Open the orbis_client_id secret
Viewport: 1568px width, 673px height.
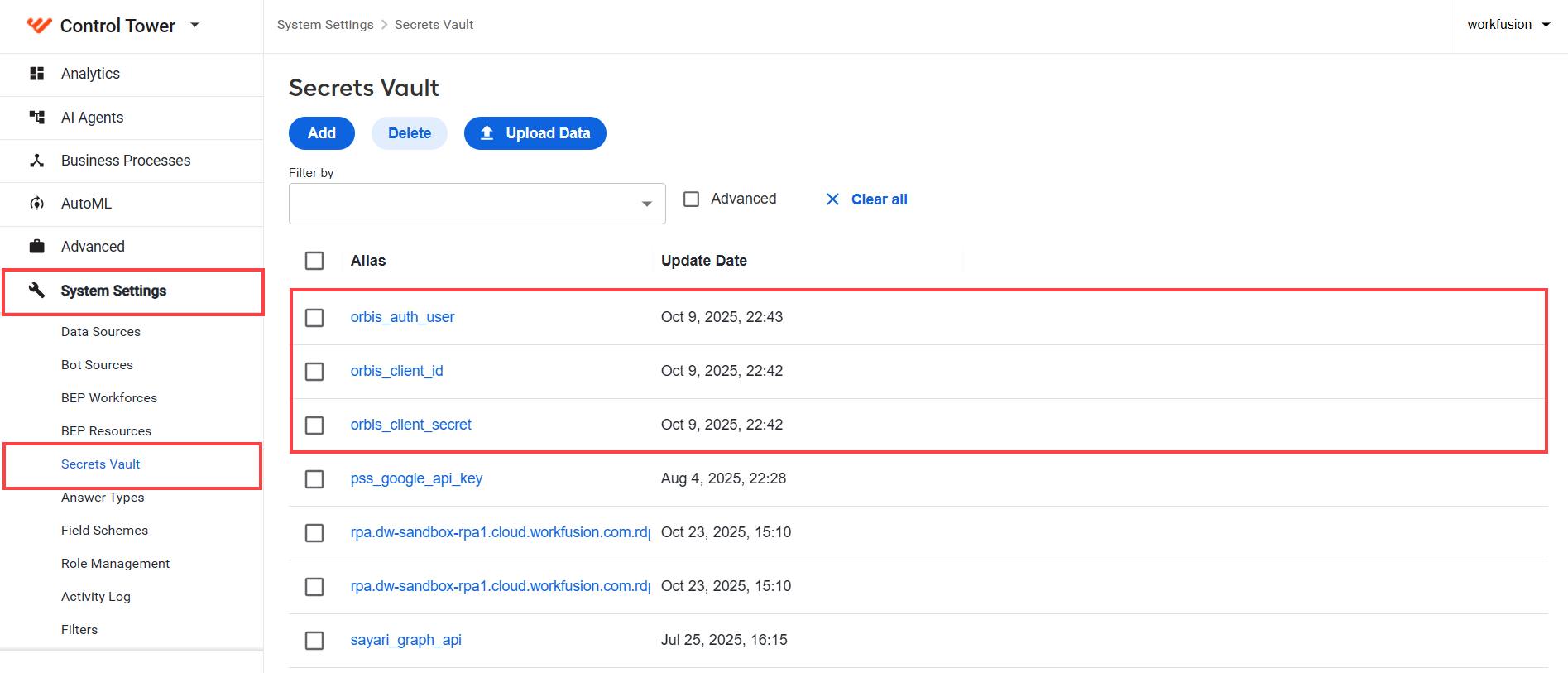396,371
